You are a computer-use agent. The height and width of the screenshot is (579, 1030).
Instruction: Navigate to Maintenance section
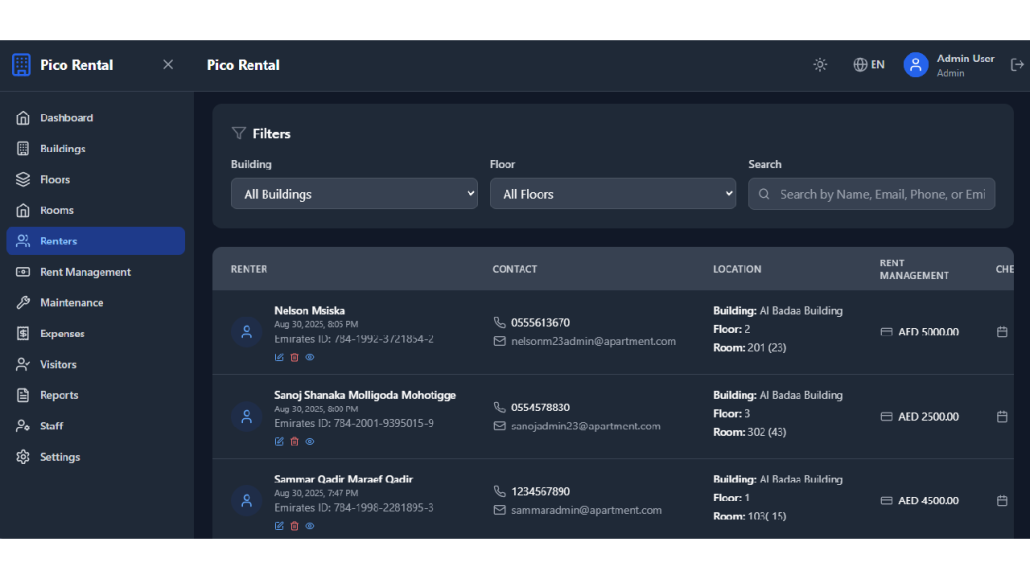(71, 303)
